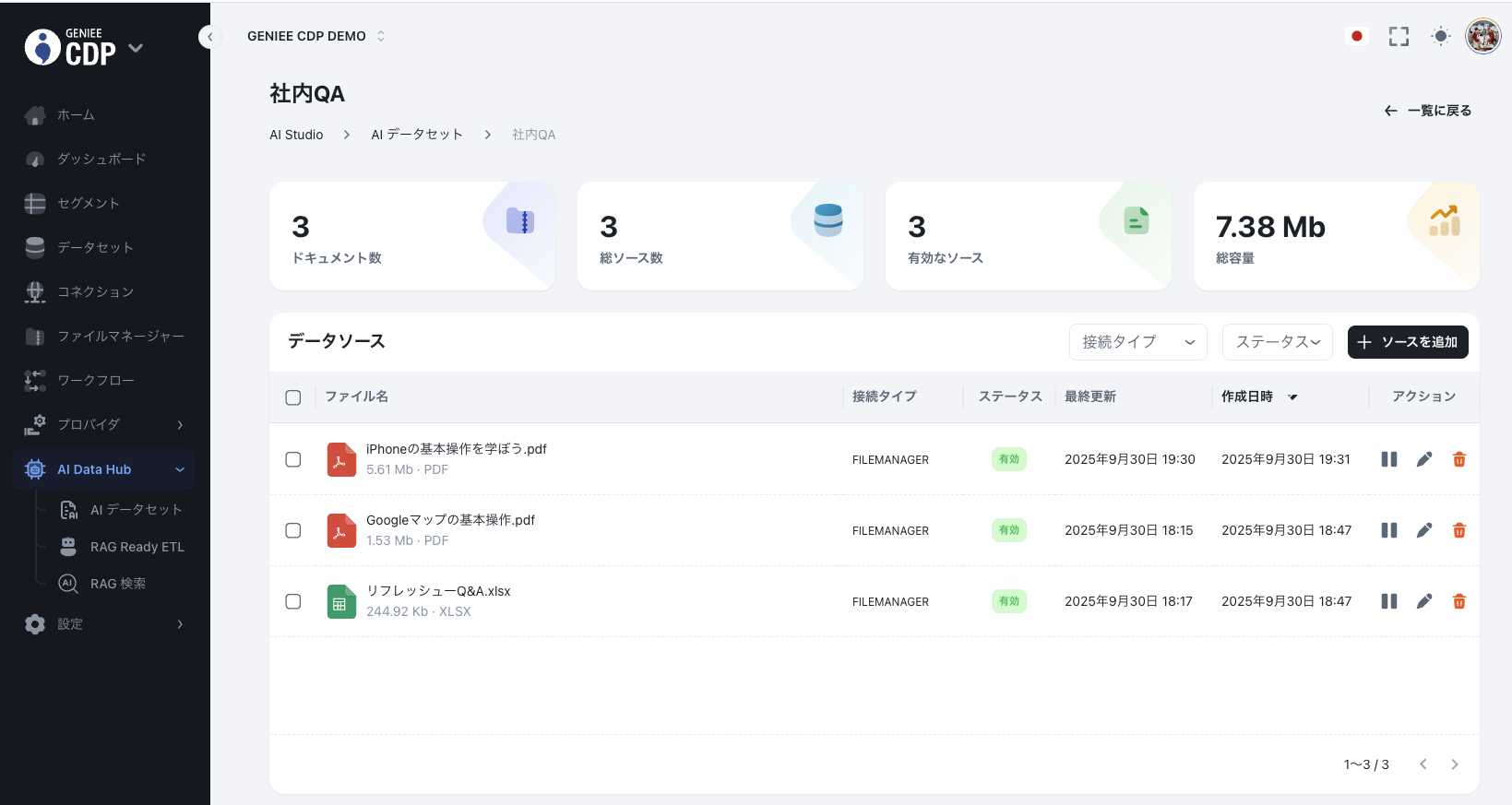Click the ソースを追加 button
The height and width of the screenshot is (805, 1512).
[1407, 342]
